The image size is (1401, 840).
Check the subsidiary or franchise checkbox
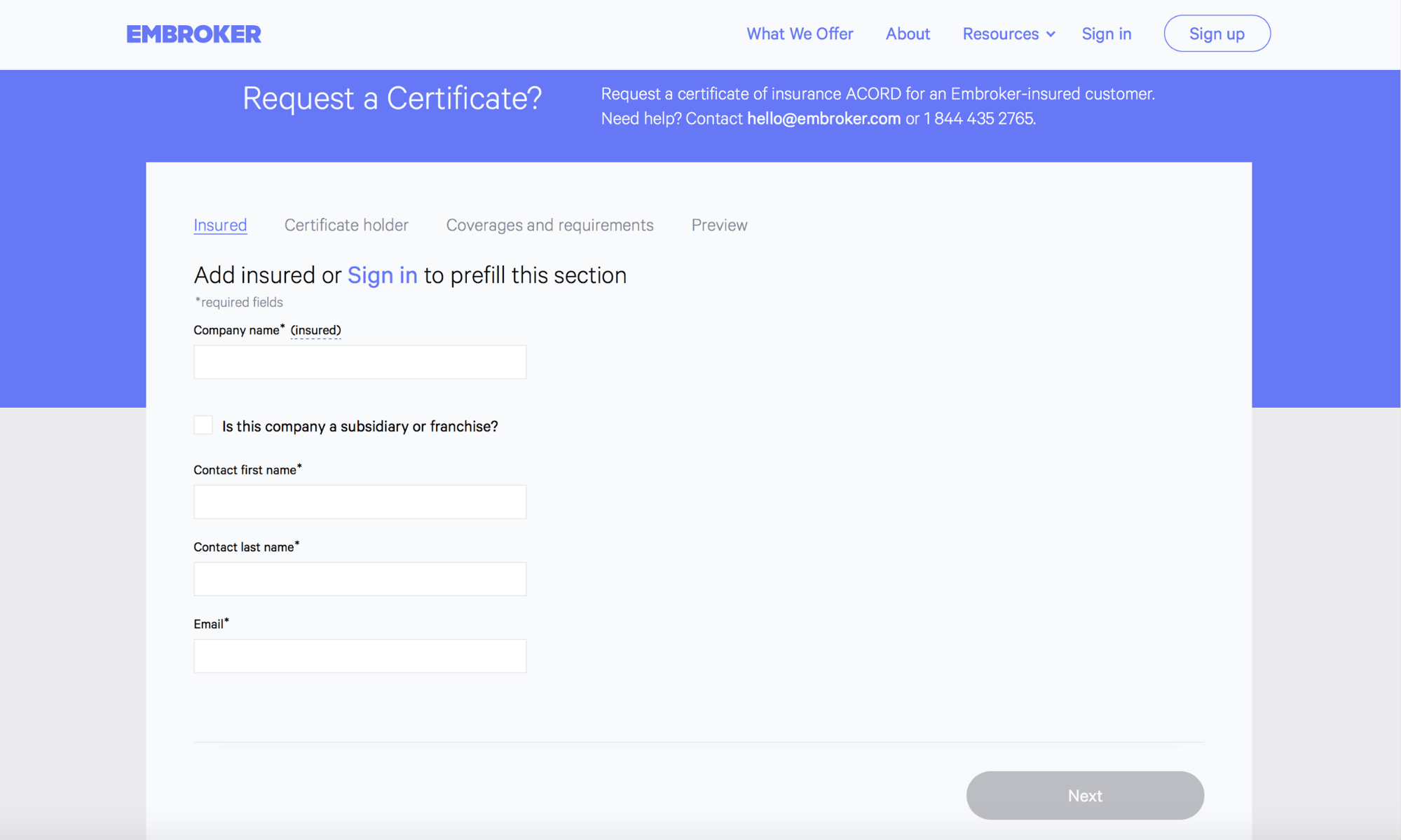(203, 425)
